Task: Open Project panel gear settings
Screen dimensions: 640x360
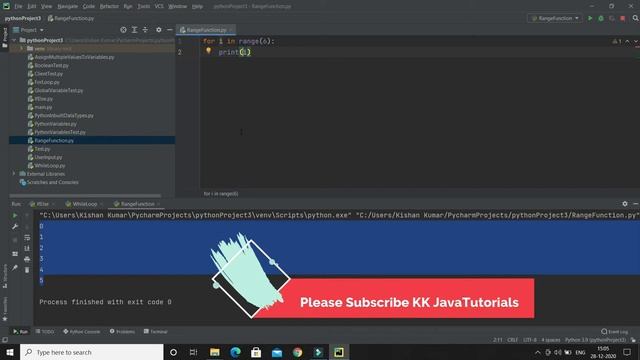Action: pyautogui.click(x=159, y=30)
